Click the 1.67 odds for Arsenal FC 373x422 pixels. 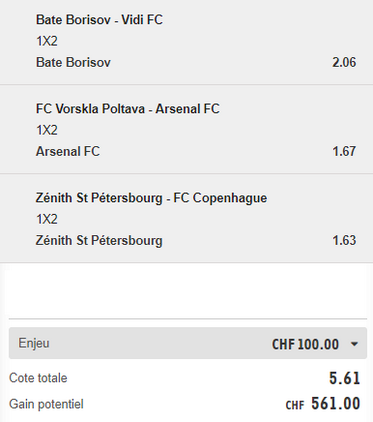tap(344, 151)
